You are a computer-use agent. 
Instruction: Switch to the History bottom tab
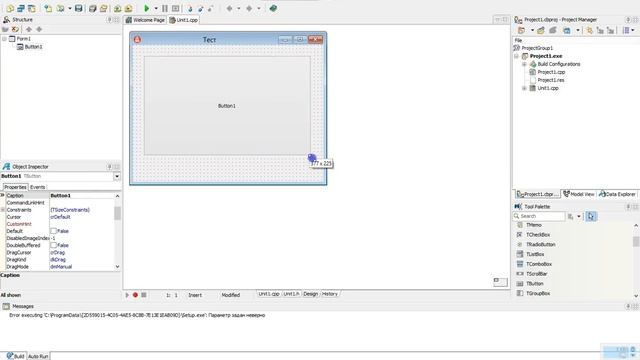(330, 294)
